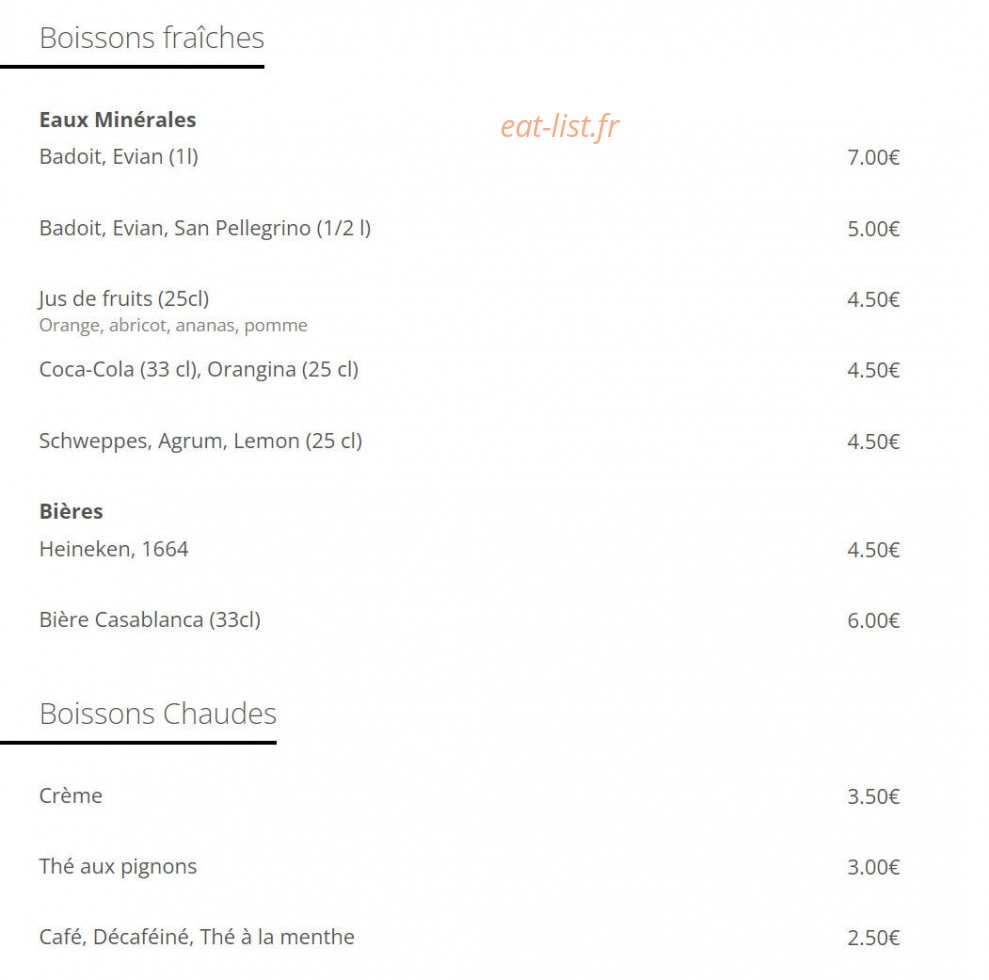Click the eat-list.fr watermark link

pyautogui.click(x=559, y=127)
